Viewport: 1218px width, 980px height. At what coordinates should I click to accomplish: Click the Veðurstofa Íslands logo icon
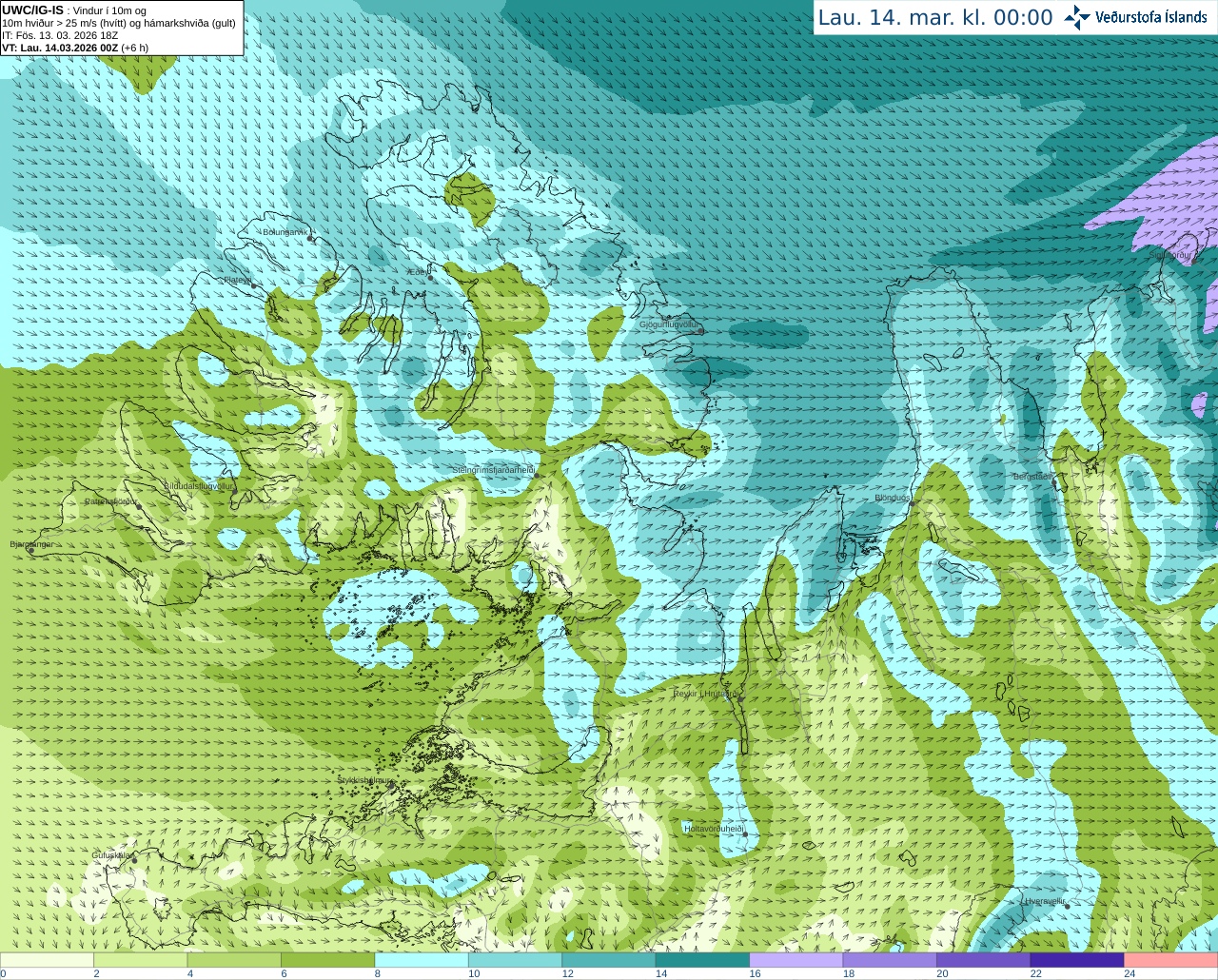(1077, 17)
